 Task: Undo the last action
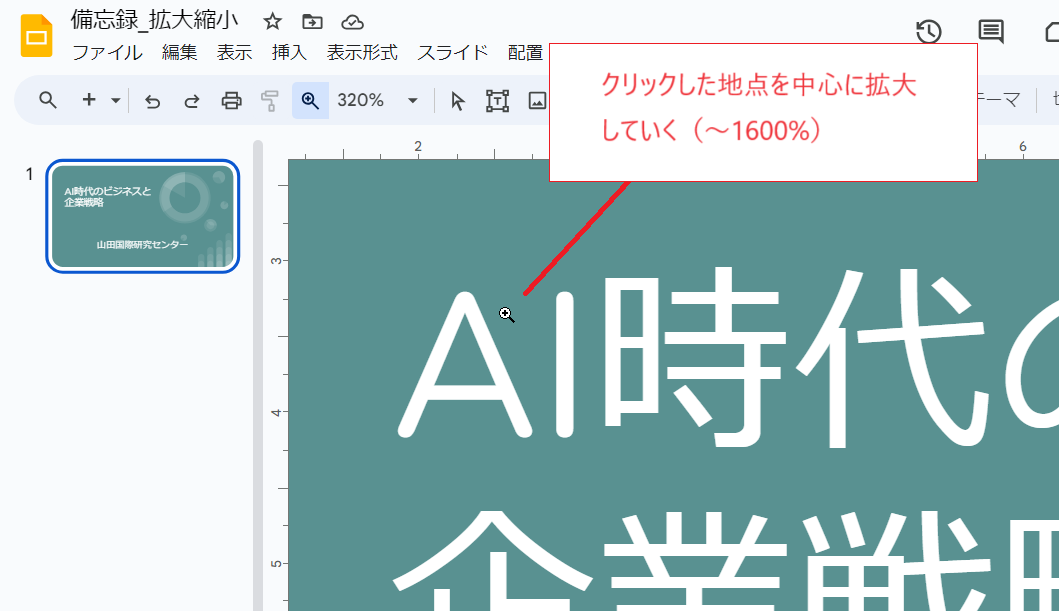[153, 101]
